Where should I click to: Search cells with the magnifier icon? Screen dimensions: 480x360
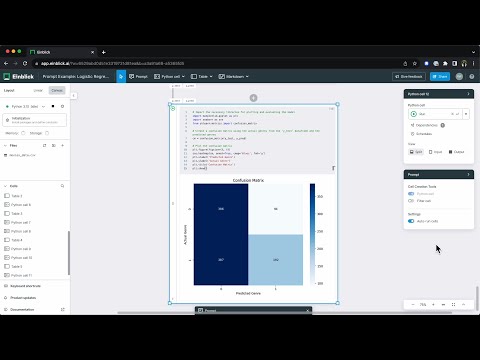click(62, 186)
